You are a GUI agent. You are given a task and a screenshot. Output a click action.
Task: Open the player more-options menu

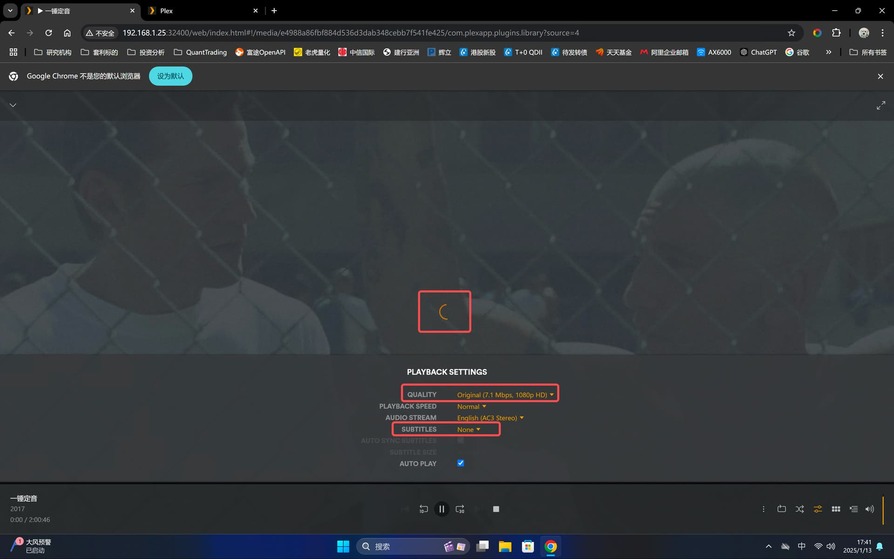[x=763, y=509]
